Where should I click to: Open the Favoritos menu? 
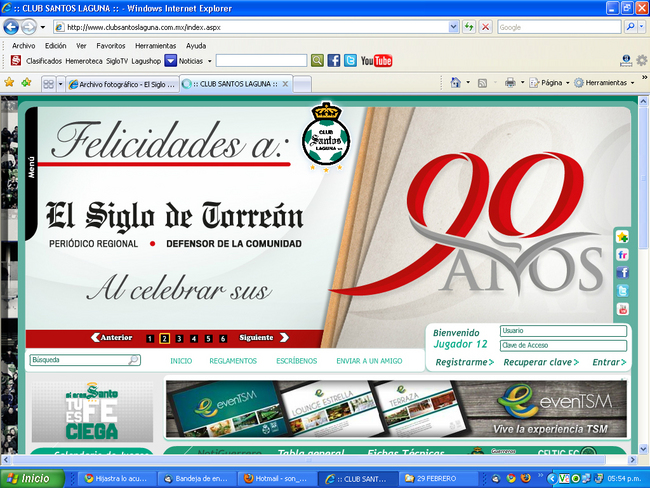click(x=110, y=46)
